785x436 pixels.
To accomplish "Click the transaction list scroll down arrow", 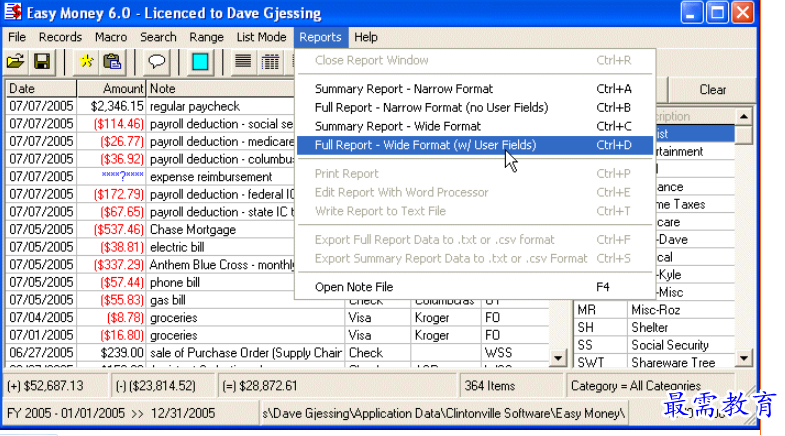I will click(x=558, y=357).
